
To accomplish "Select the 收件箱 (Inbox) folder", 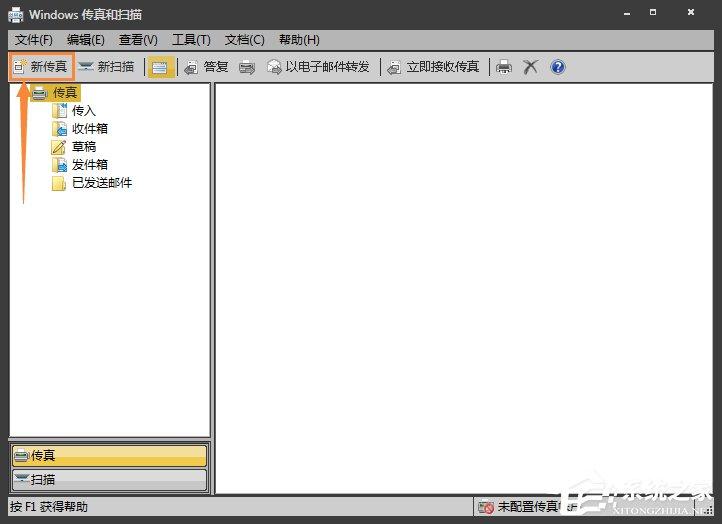I will point(89,128).
